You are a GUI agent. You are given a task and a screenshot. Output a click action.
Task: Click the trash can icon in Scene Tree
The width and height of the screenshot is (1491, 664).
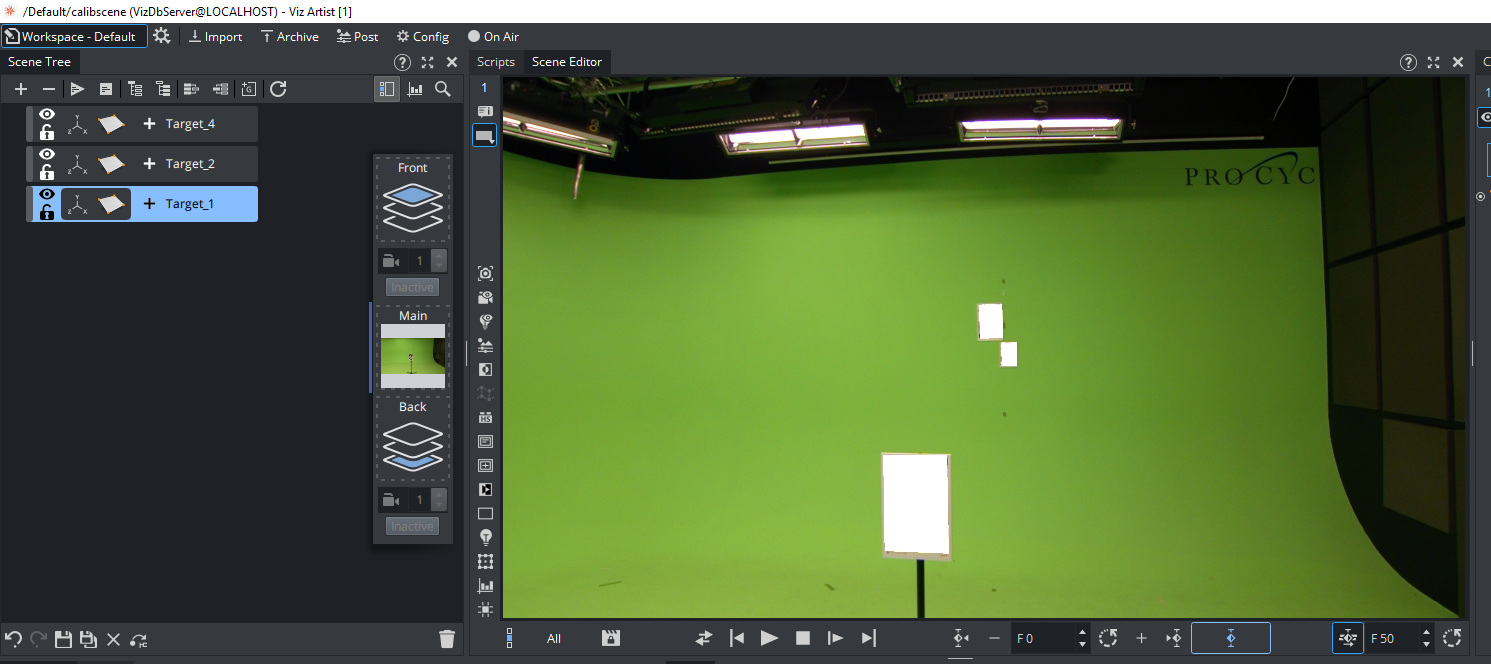coord(447,639)
